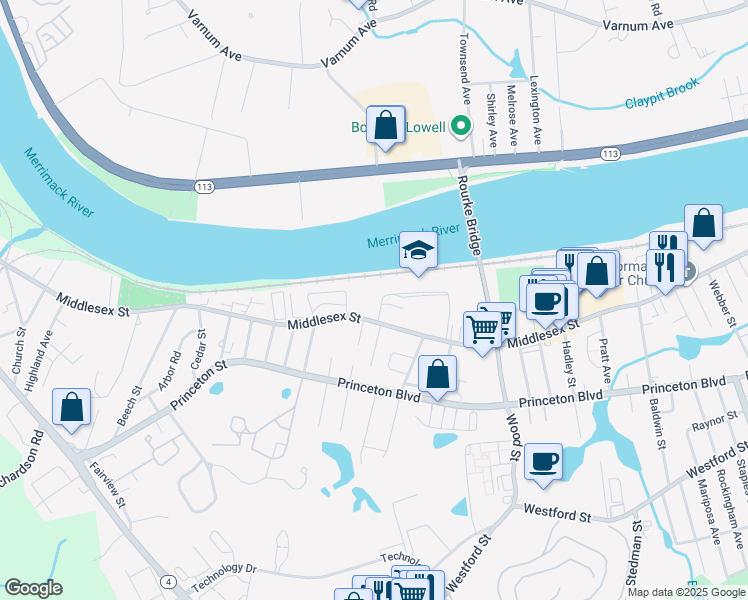Open the green location pin by Lowell
Viewport: 748px width, 600px height.
tap(461, 127)
